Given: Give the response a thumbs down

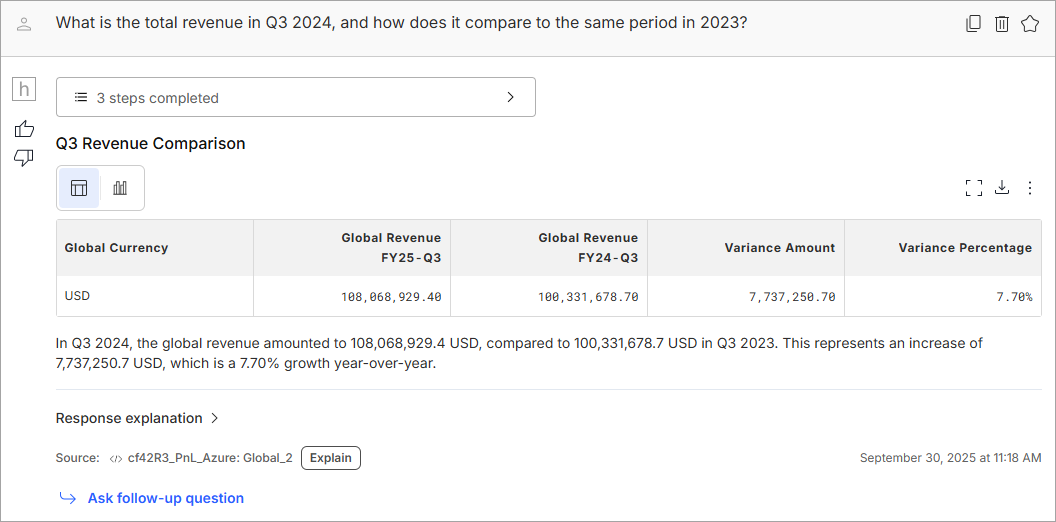Looking at the screenshot, I should (x=24, y=158).
